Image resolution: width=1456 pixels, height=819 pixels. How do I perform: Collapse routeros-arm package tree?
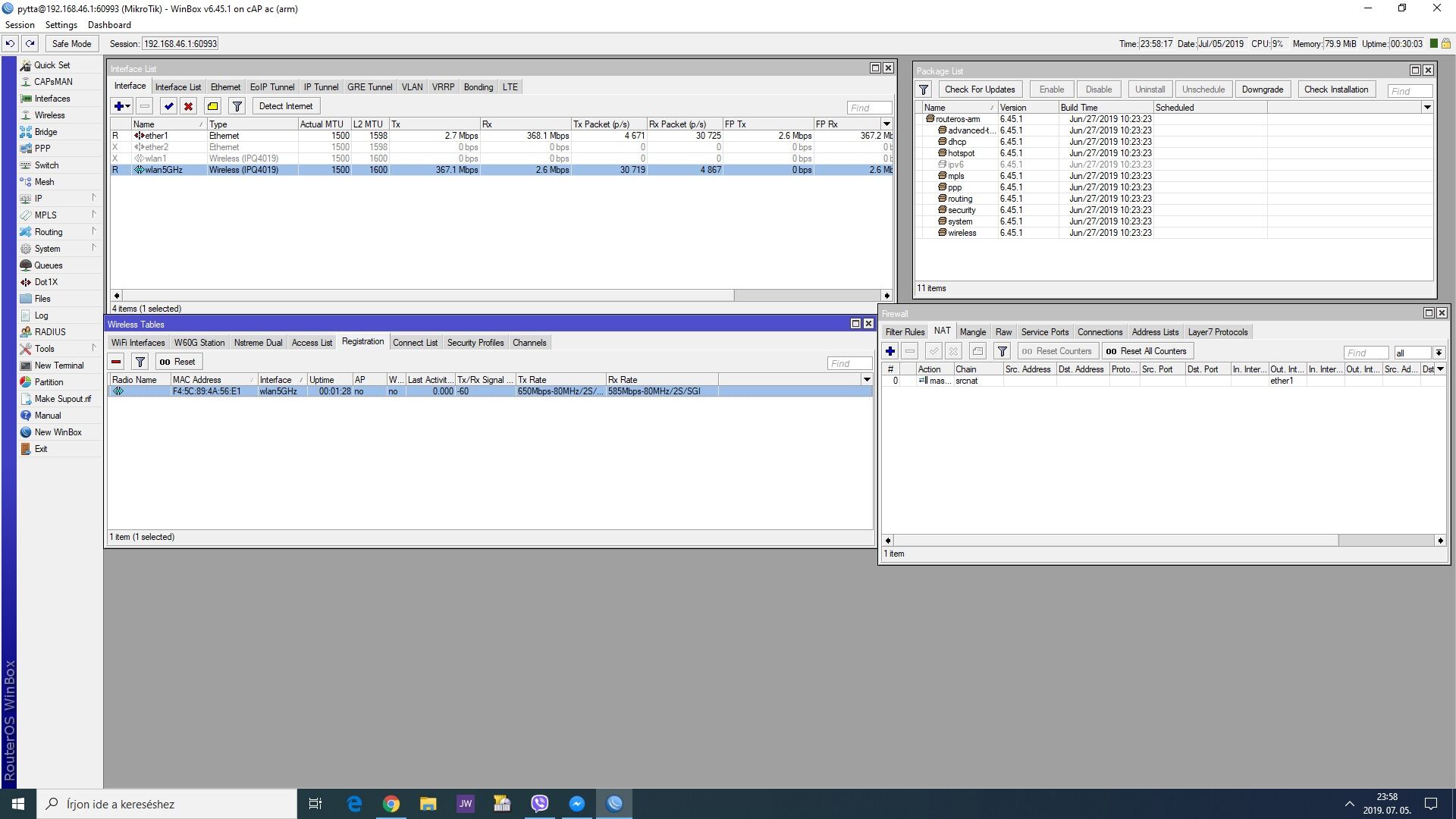(x=930, y=119)
